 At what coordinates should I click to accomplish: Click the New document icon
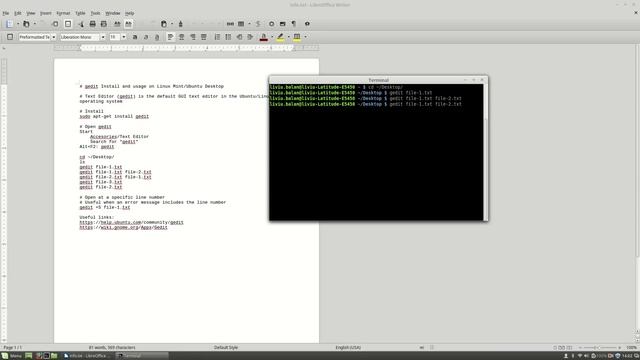coord(9,24)
